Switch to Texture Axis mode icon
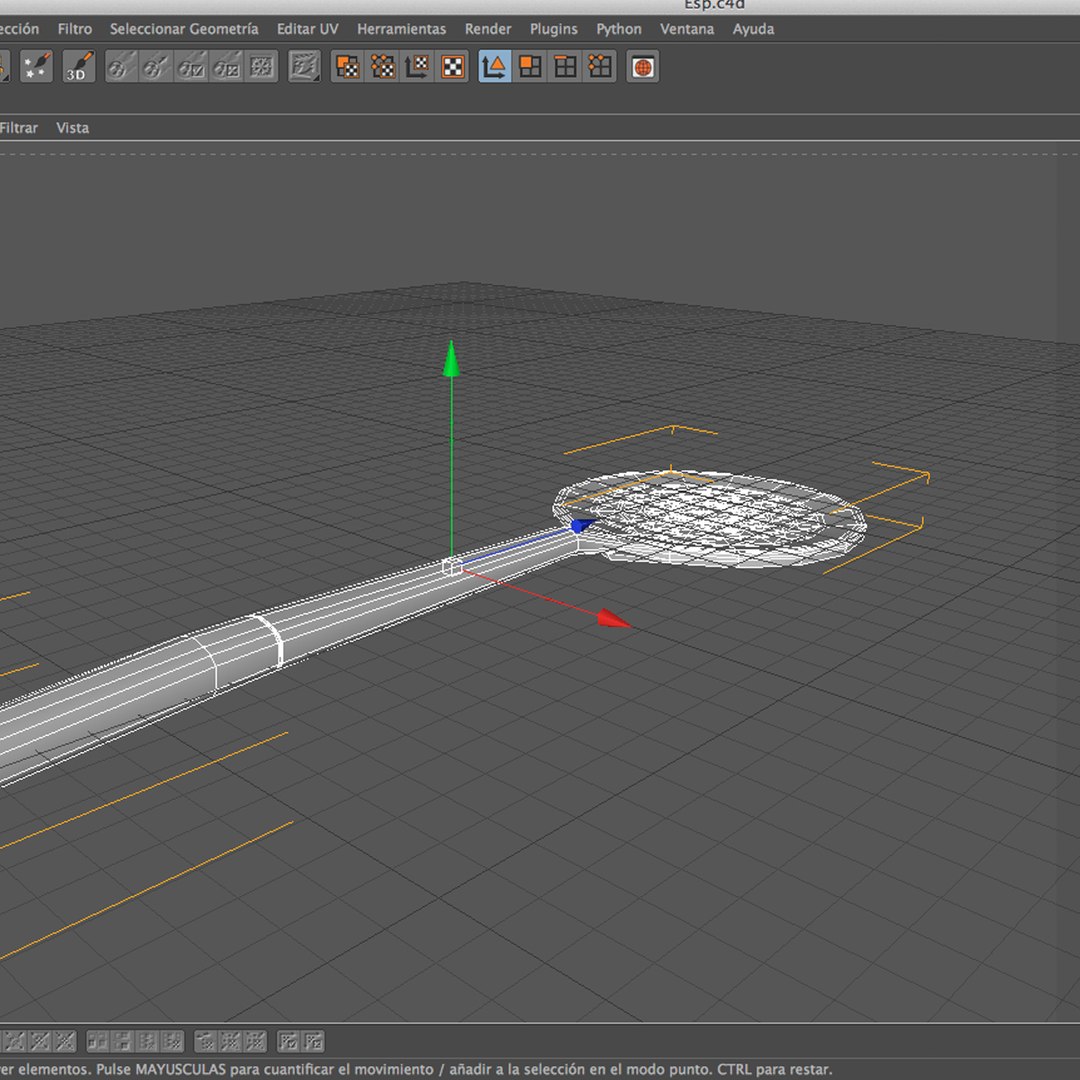The width and height of the screenshot is (1080, 1080). coord(418,67)
